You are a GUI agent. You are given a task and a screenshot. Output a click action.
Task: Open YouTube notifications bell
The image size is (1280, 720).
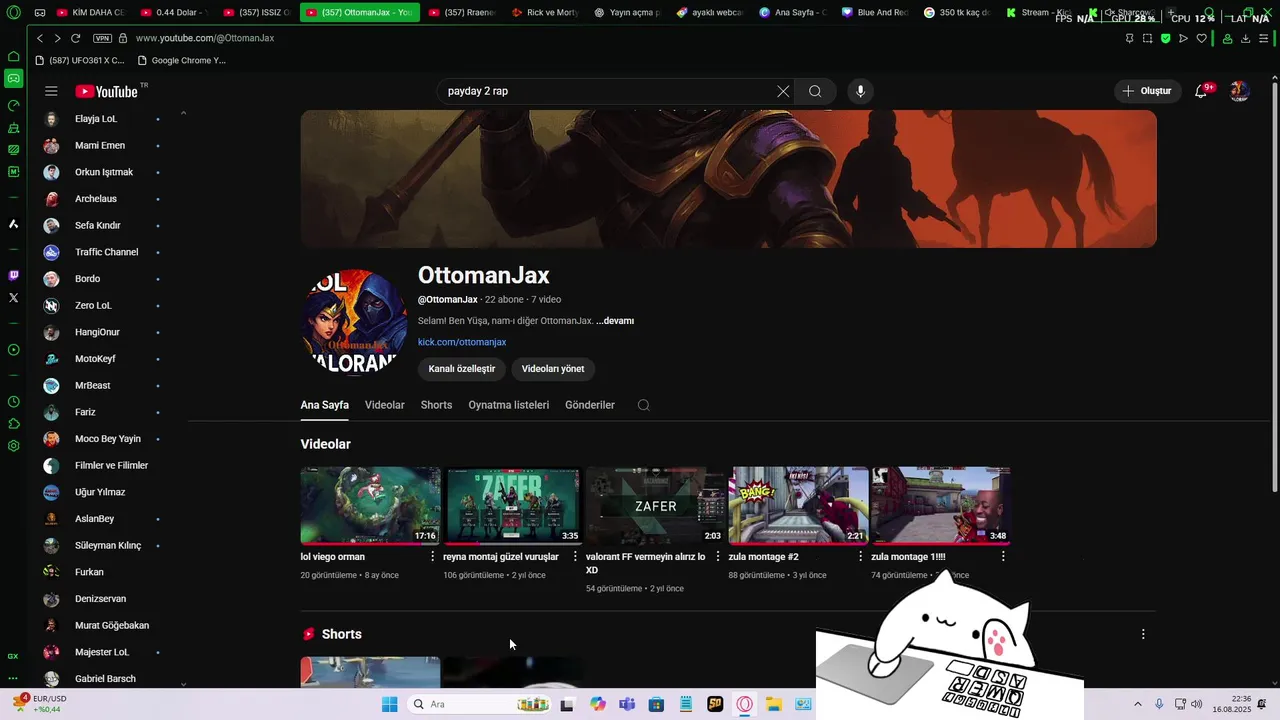tap(1202, 91)
